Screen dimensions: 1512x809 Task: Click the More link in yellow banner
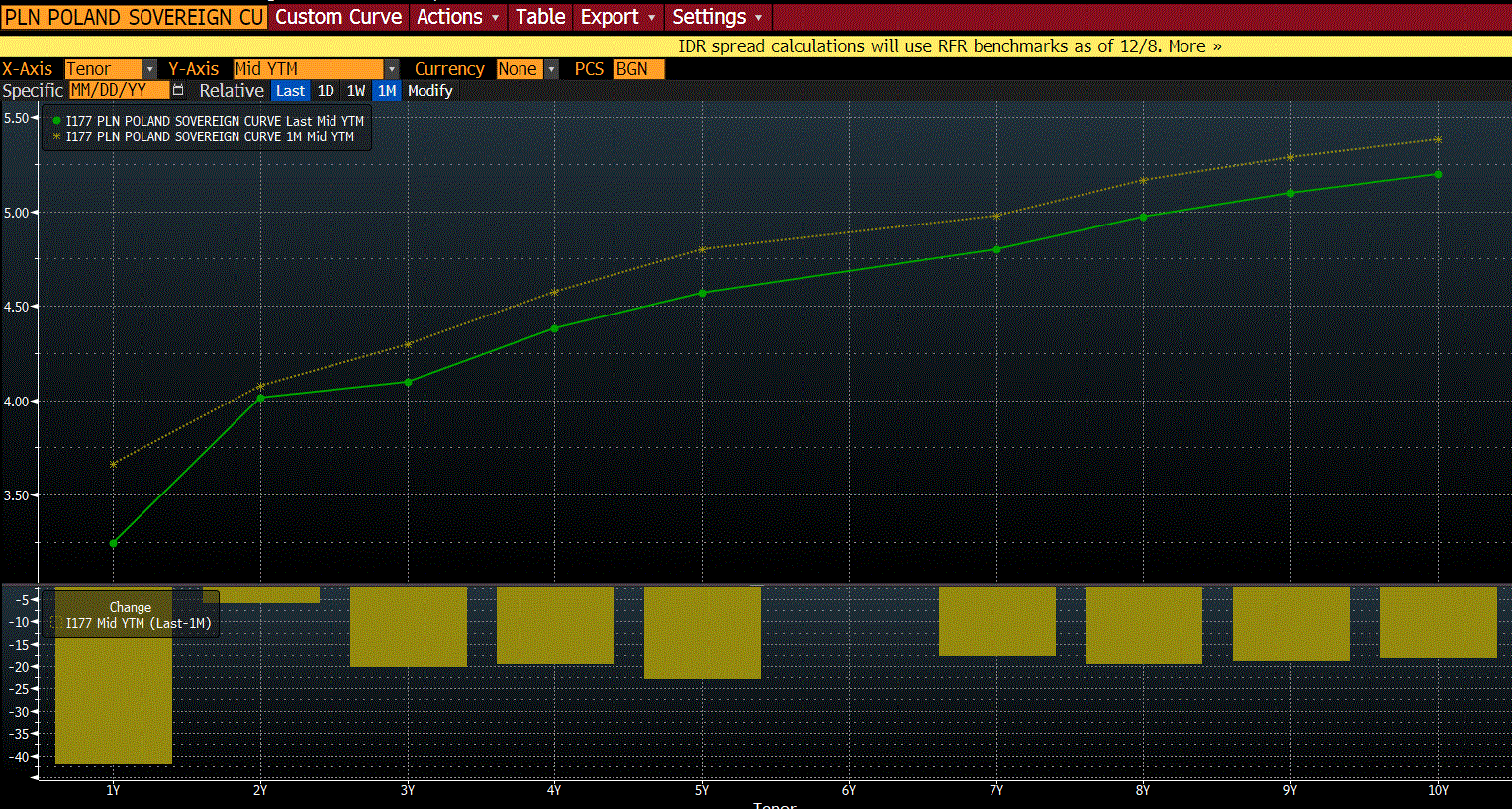coord(1194,46)
